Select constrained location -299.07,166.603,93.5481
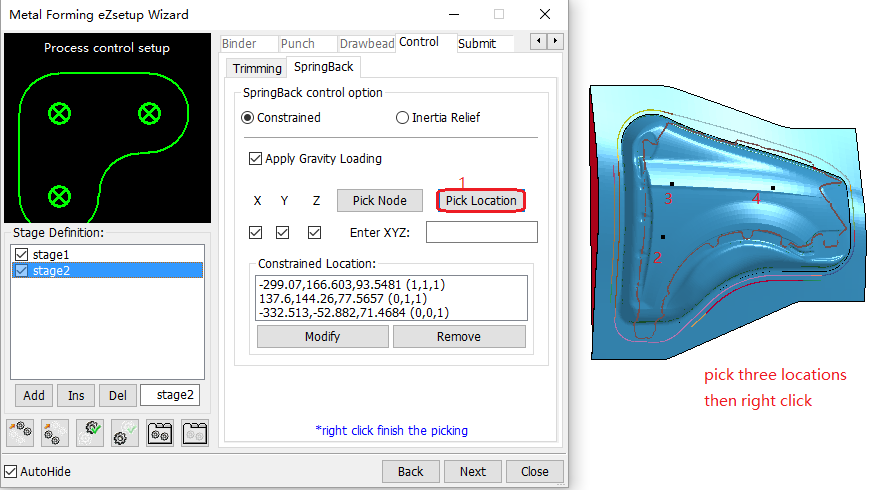Image resolution: width=871 pixels, height=490 pixels. pos(391,285)
